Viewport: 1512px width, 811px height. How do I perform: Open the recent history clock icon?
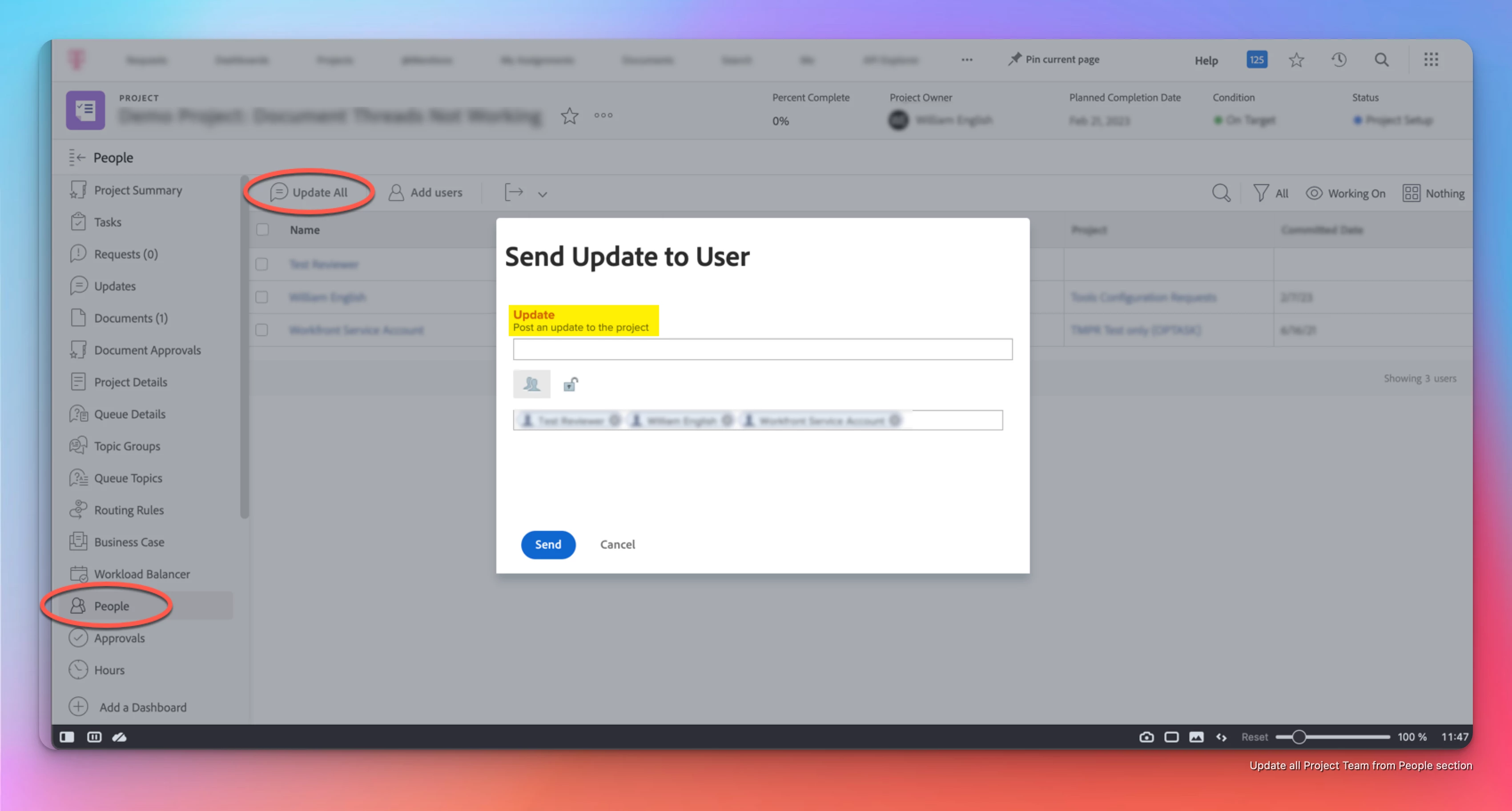[1339, 60]
